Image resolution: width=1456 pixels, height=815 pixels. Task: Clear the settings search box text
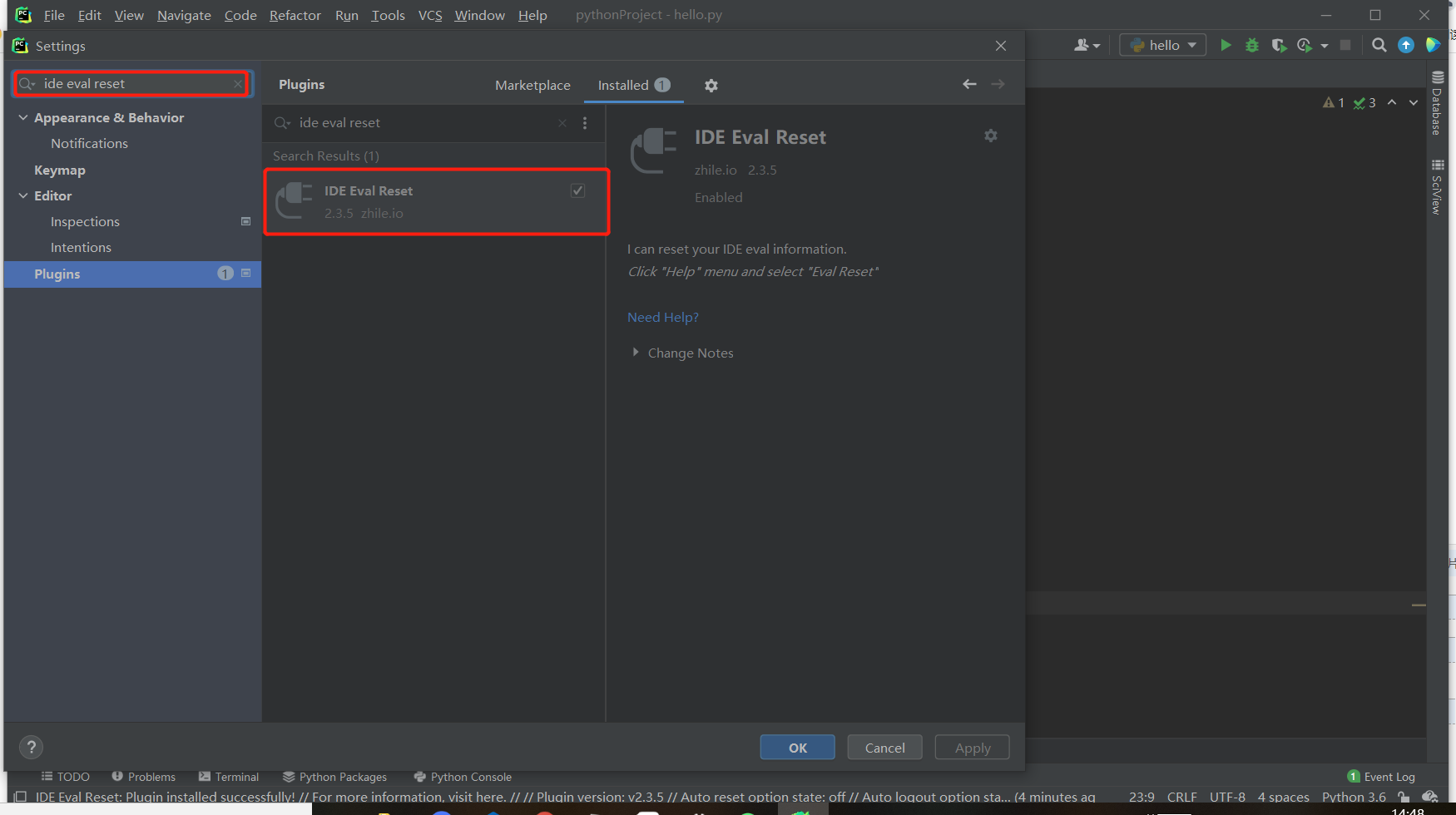(238, 84)
